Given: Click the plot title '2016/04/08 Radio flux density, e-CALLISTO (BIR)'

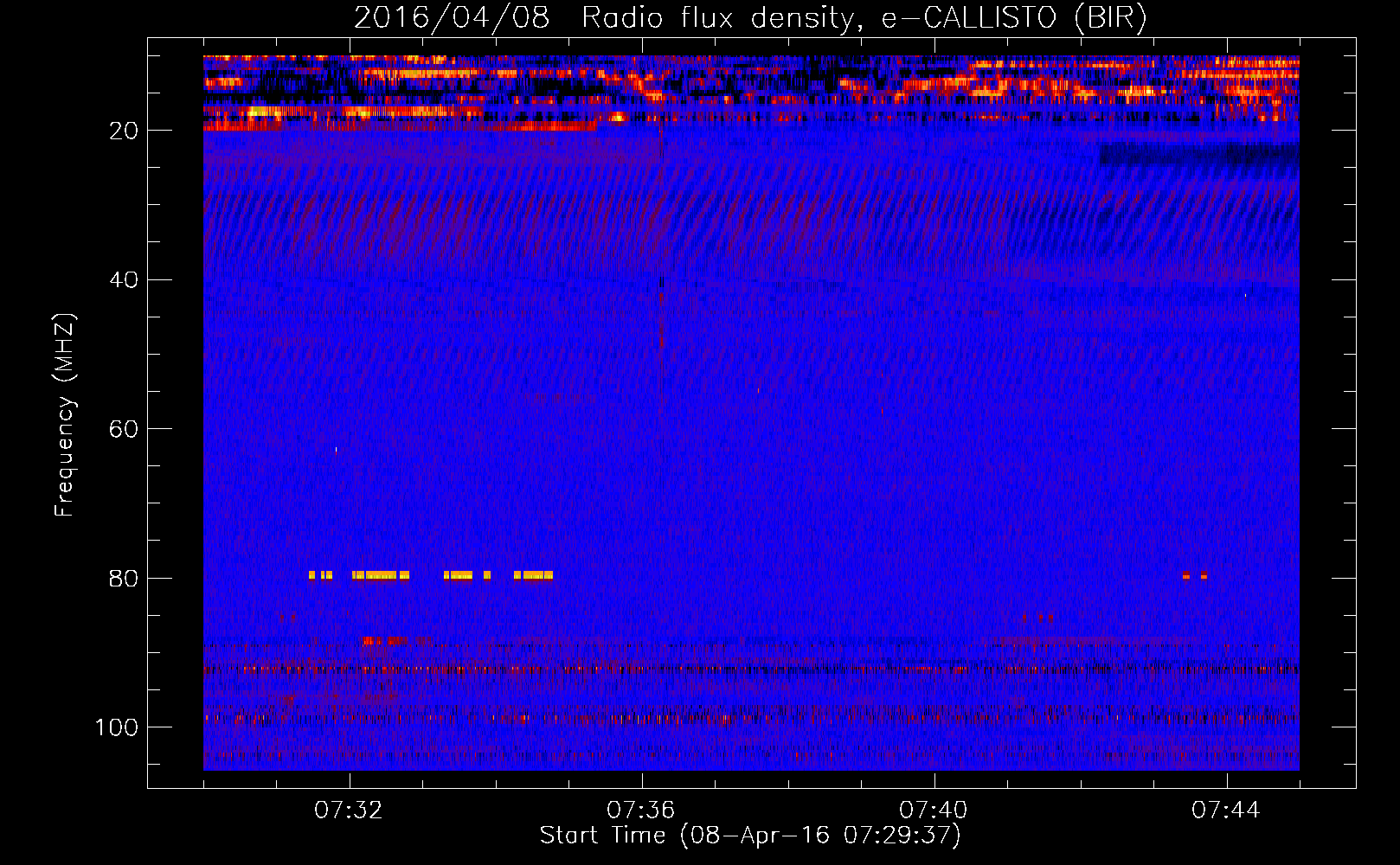Looking at the screenshot, I should 750,17.
